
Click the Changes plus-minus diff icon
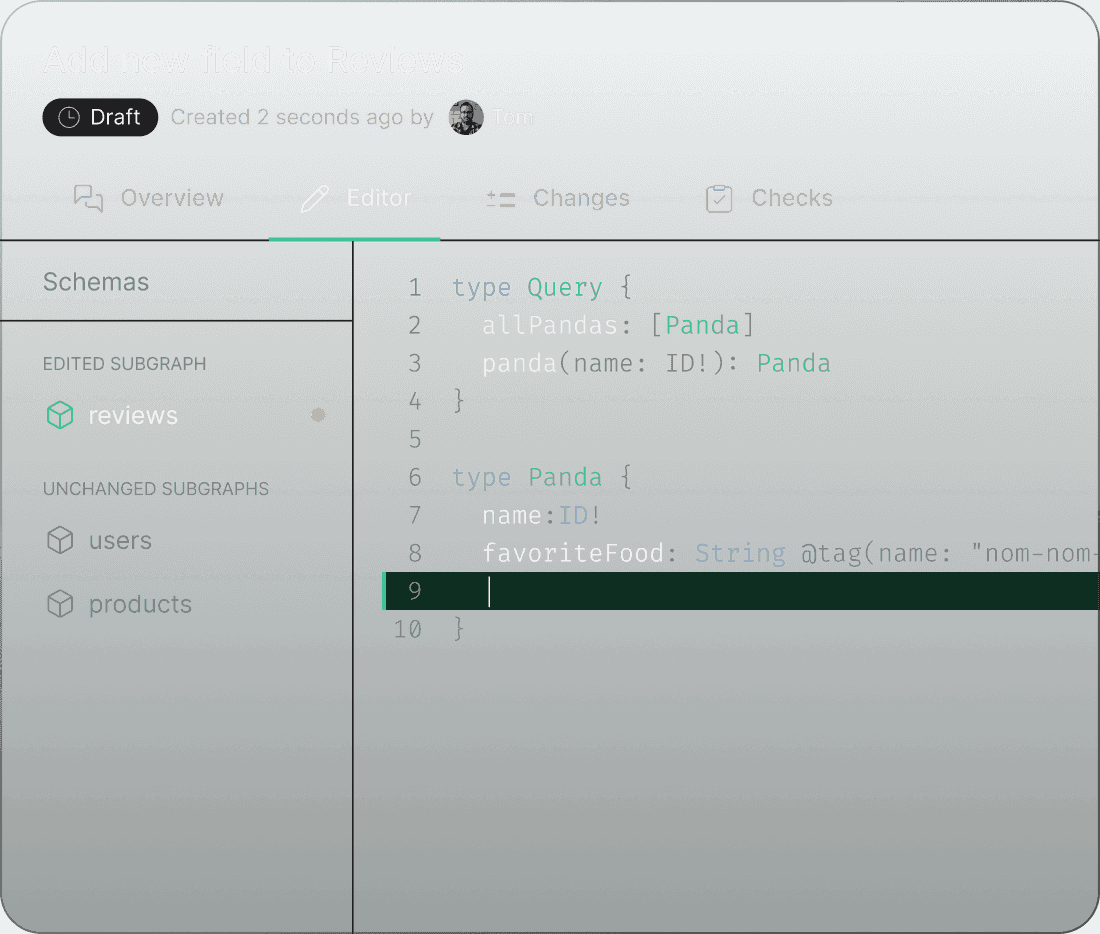point(500,198)
